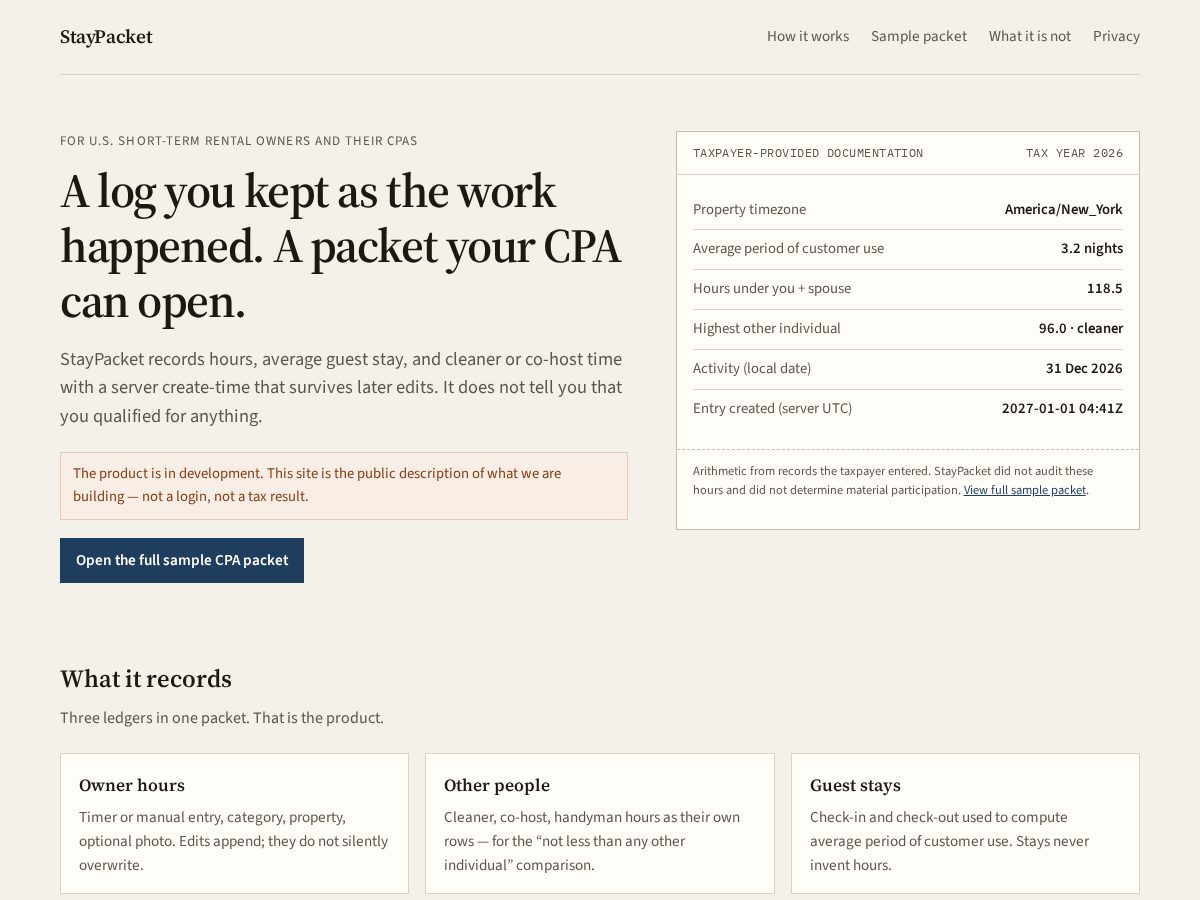Image resolution: width=1200 pixels, height=900 pixels.
Task: Click the Arithmetic from records disclaimer text
Action: pyautogui.click(x=893, y=480)
